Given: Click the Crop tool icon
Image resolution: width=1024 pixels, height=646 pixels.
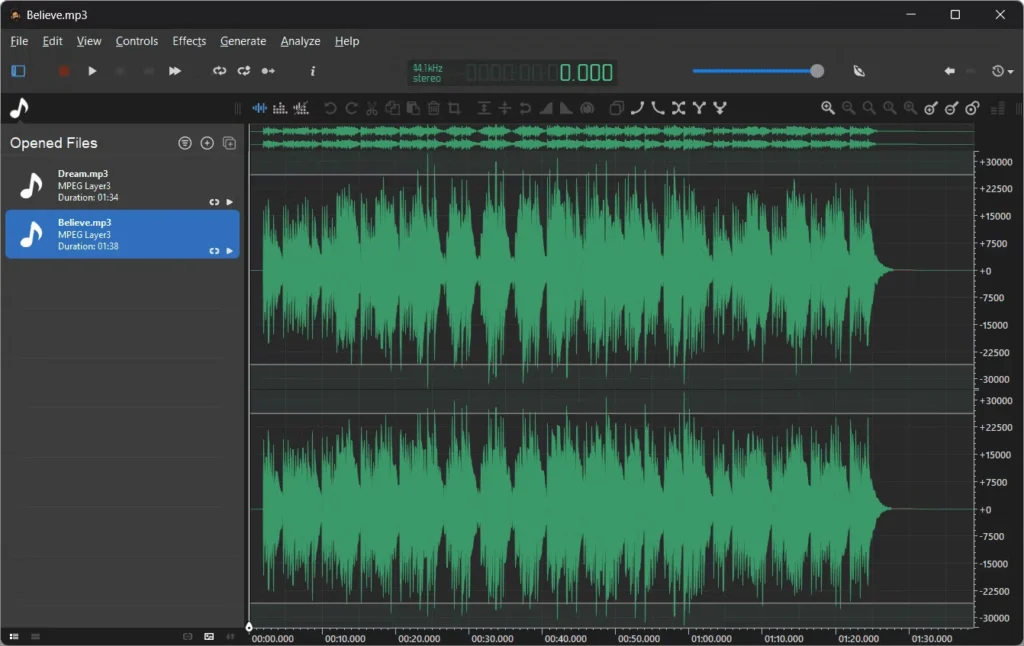Looking at the screenshot, I should click(x=454, y=108).
